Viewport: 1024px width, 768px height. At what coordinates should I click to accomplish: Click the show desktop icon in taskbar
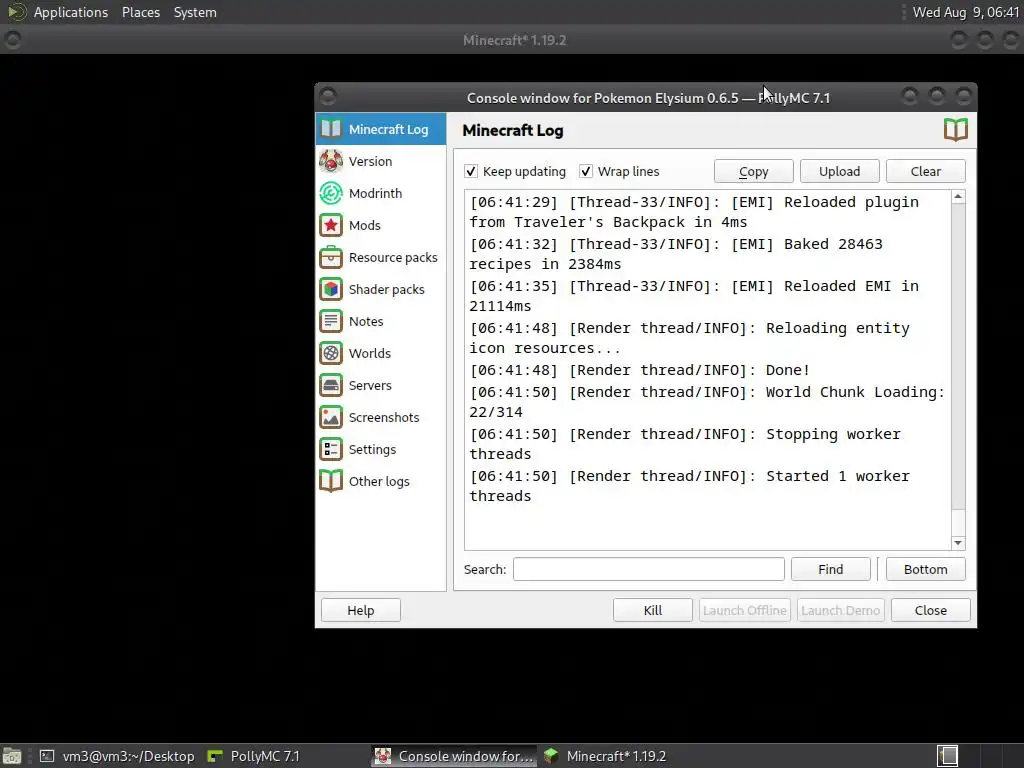pyautogui.click(x=12, y=756)
